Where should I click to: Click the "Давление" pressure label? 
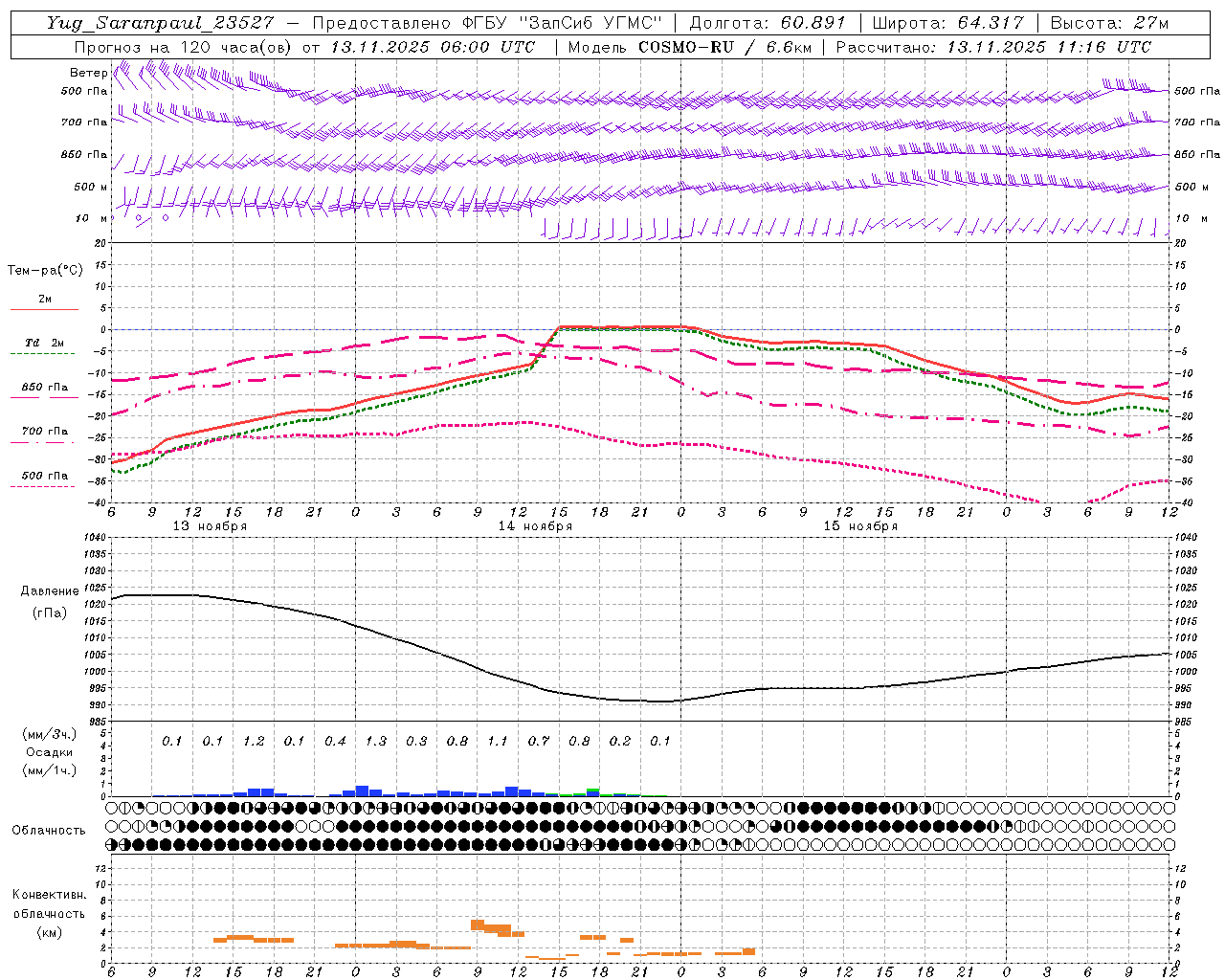50,591
